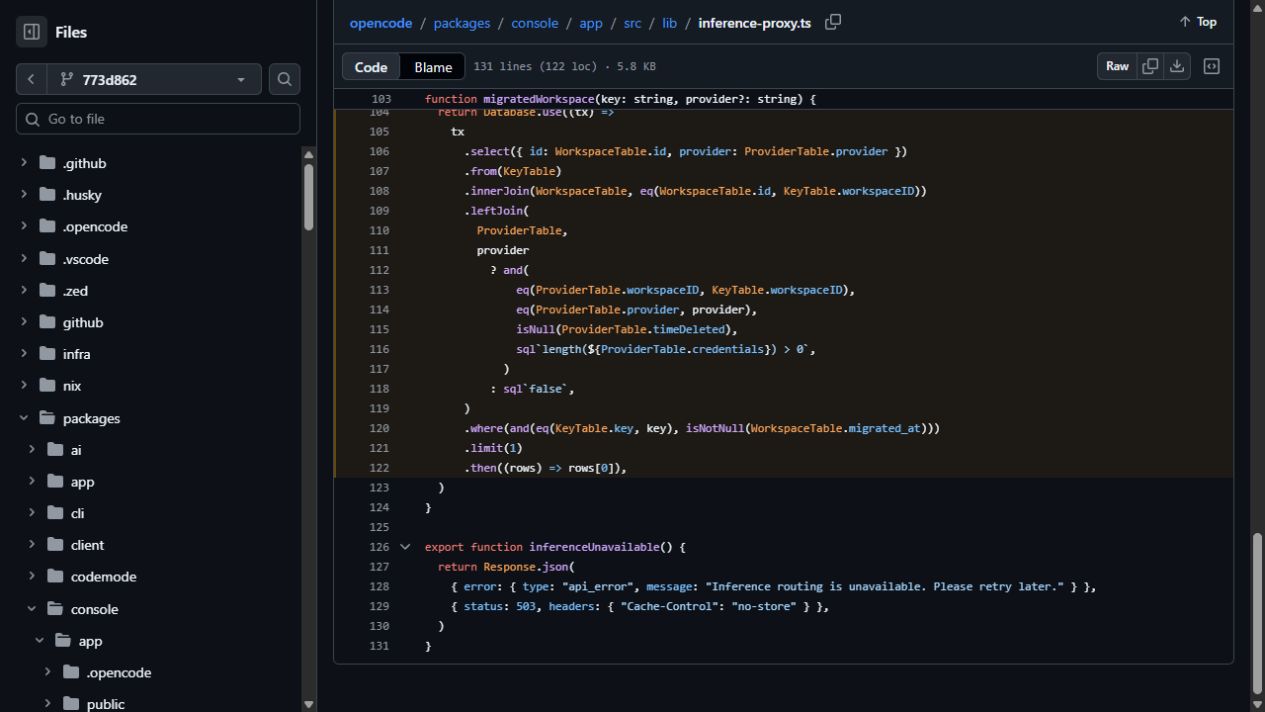Open the src breadcrumb link

coord(632,22)
